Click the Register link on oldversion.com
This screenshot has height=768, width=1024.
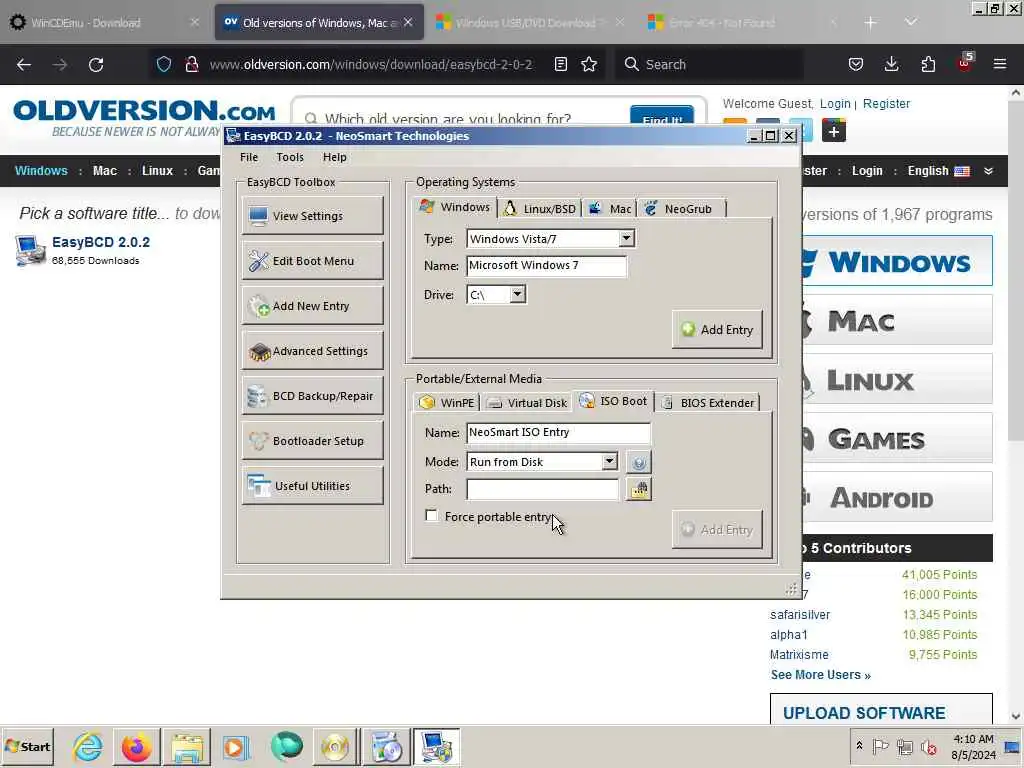886,104
